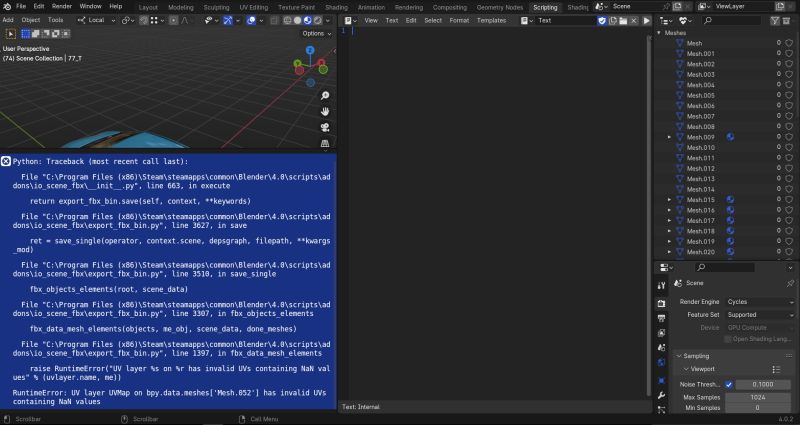Click the Noise Threshold 0.1000 field

tap(763, 385)
